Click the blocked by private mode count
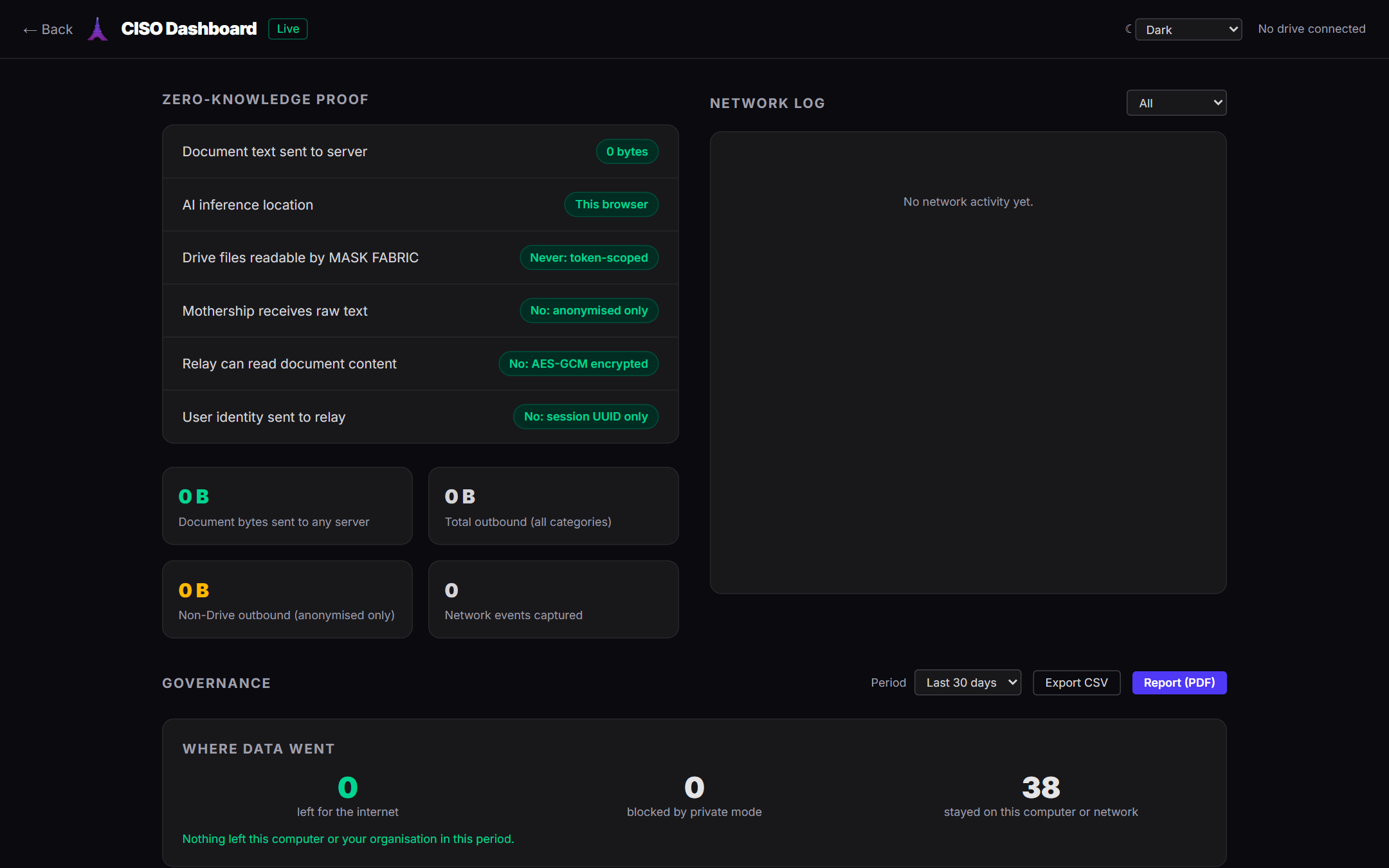This screenshot has height=868, width=1389. (x=694, y=788)
